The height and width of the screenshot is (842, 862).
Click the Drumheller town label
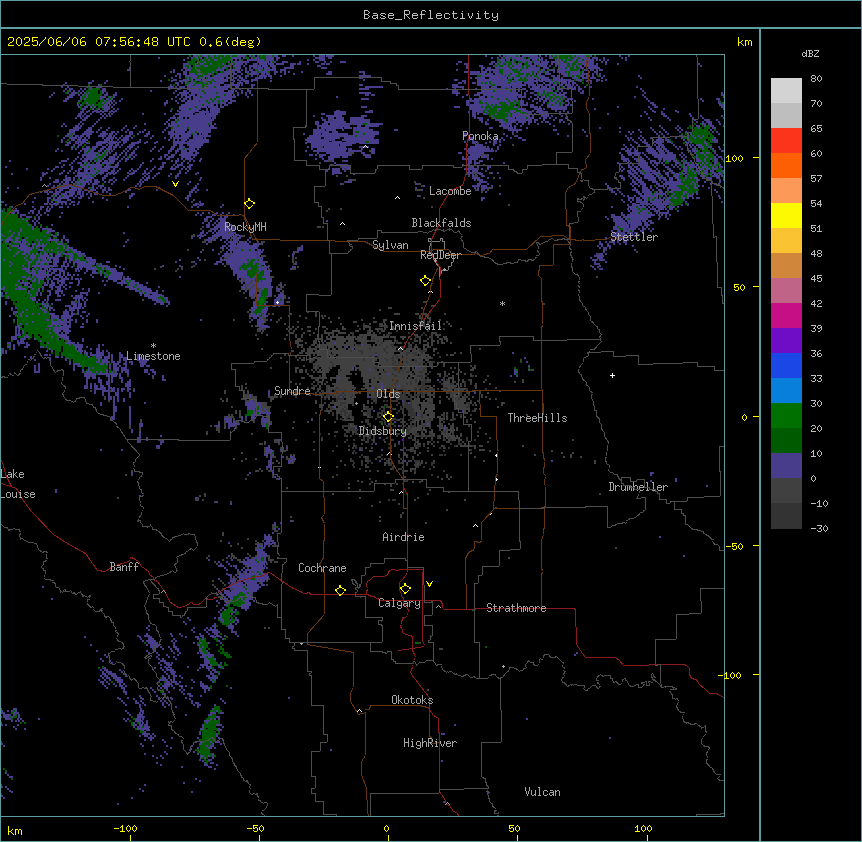638,487
